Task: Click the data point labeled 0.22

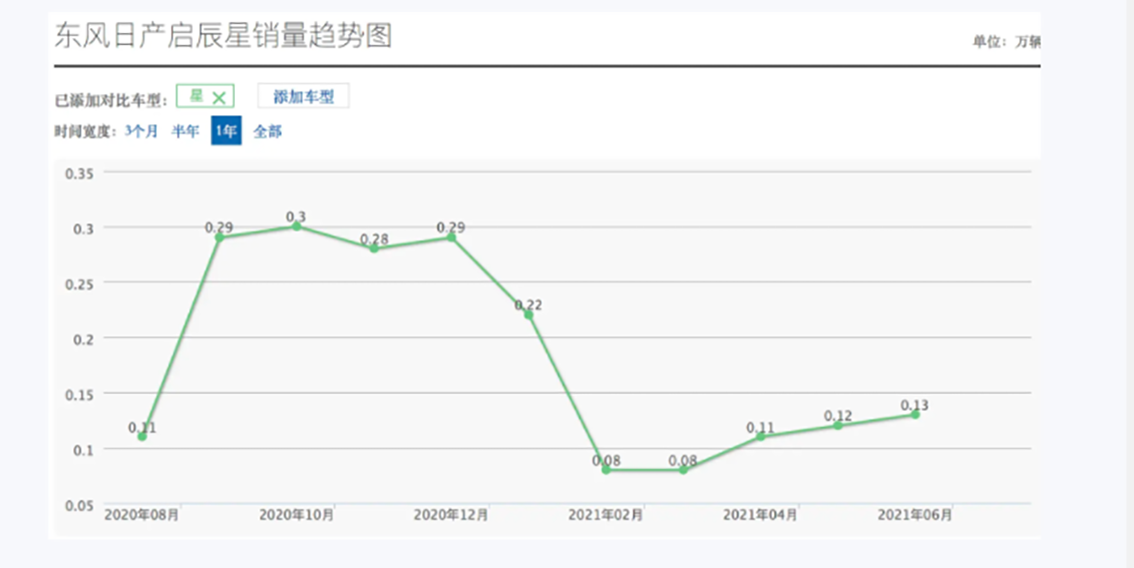Action: tap(529, 315)
